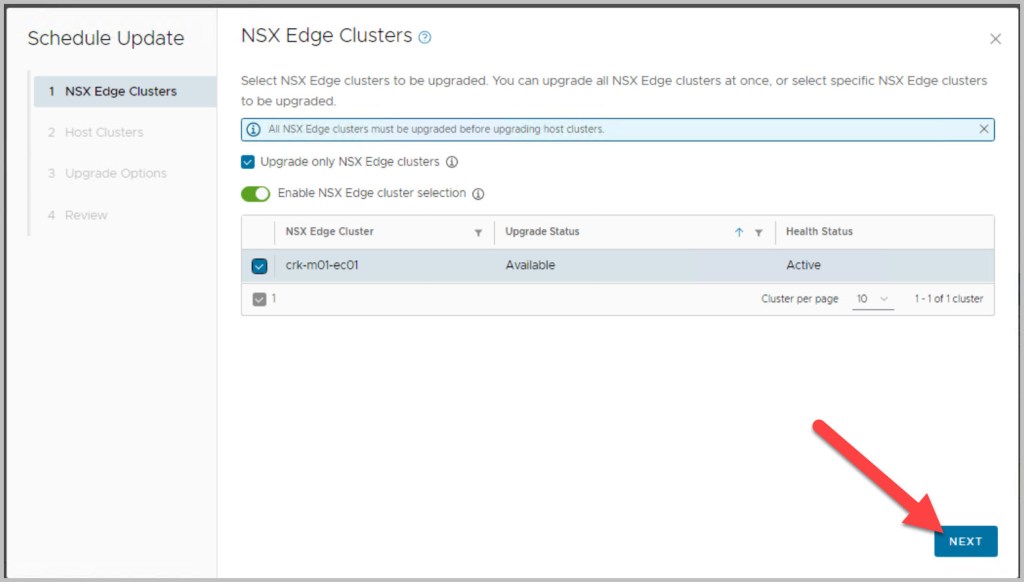
Task: Close the Schedule Update dialog
Action: pos(995,39)
